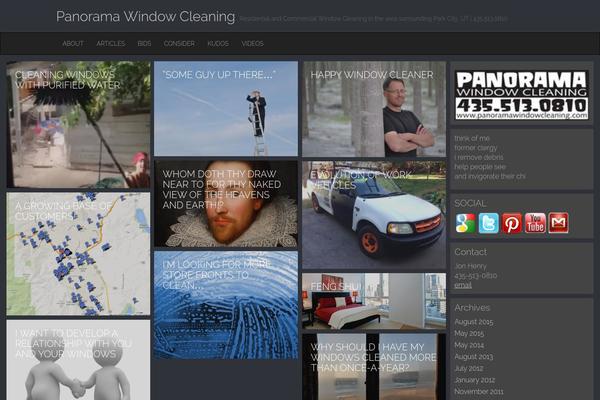The height and width of the screenshot is (400, 600).
Task: Click the header tagline about Park City
Action: 373,18
